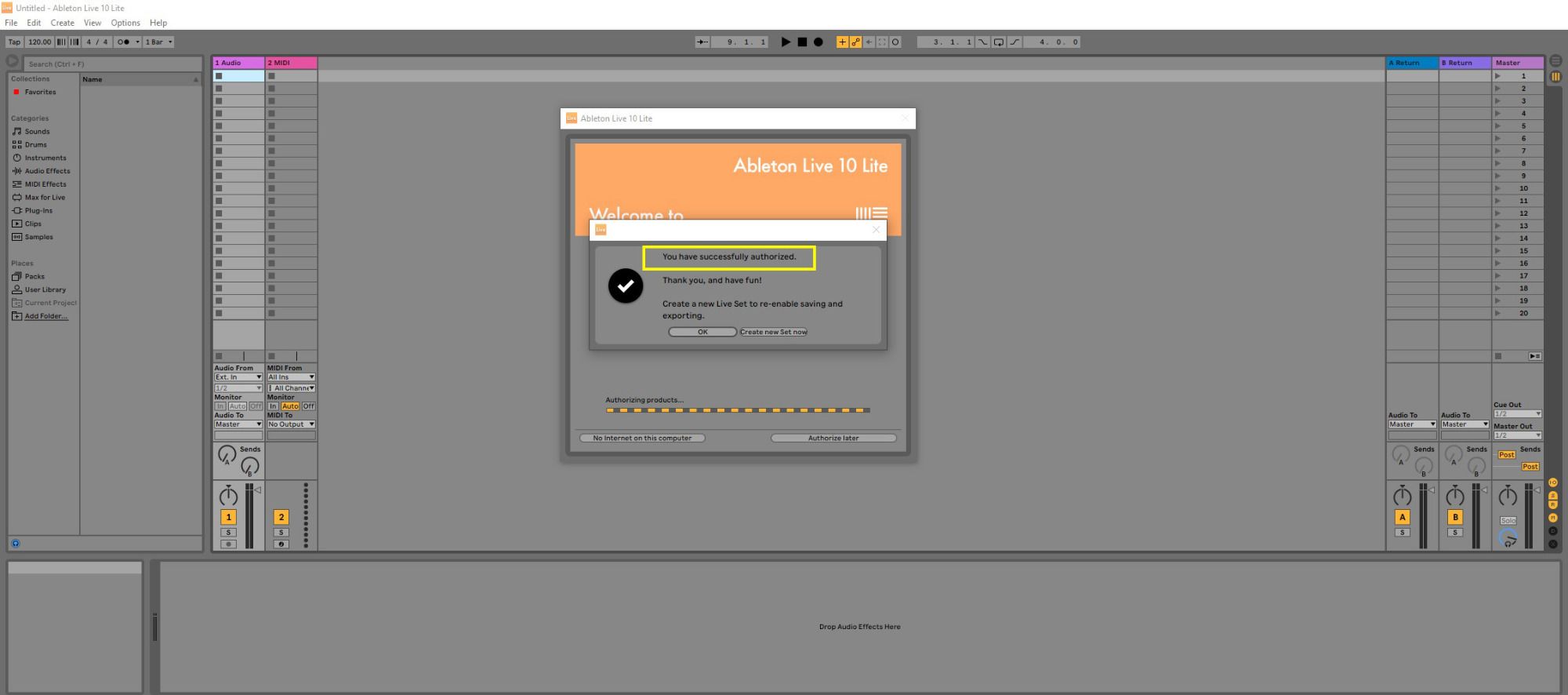Open the 1 Bar quantization dropdown
The width and height of the screenshot is (1568, 695).
tap(158, 42)
